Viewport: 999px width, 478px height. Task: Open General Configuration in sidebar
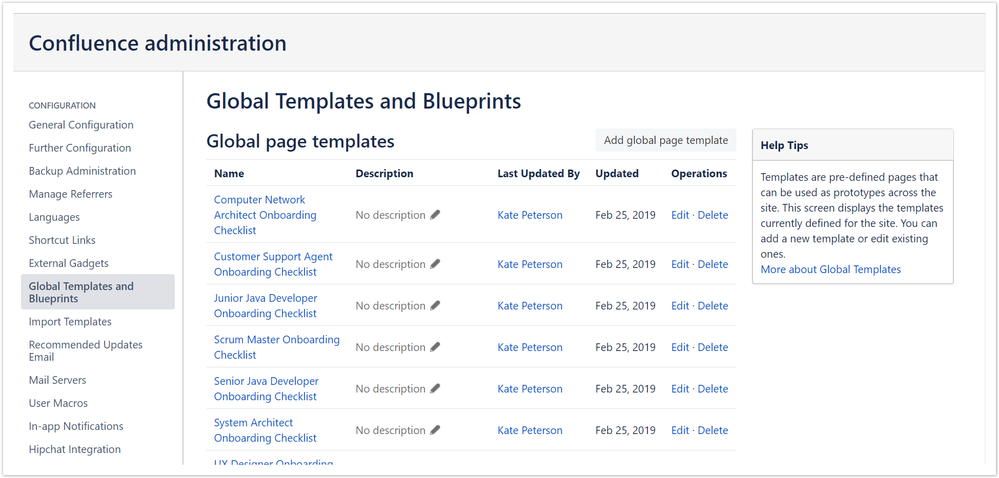click(81, 125)
